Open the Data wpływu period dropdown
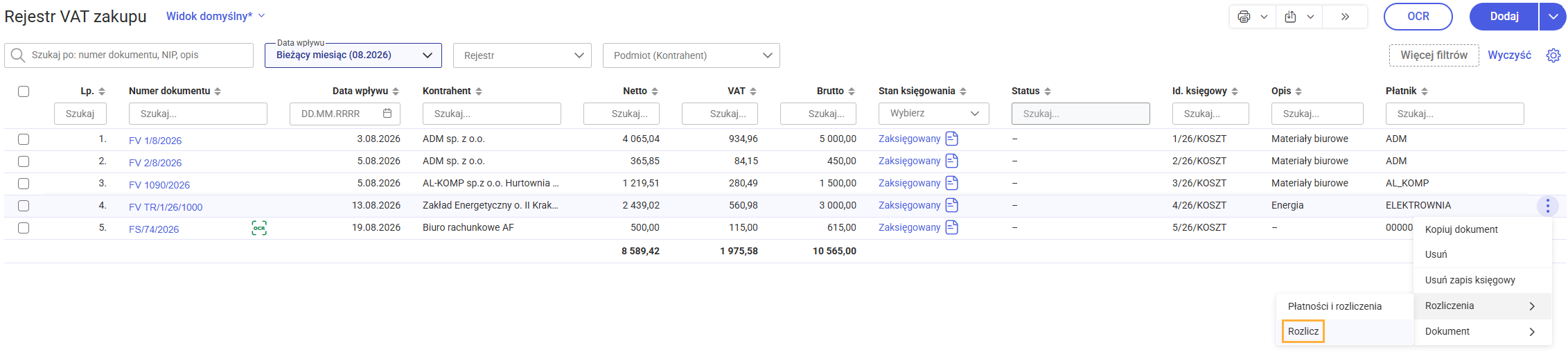Screen dimensions: 1568x352 353,55
